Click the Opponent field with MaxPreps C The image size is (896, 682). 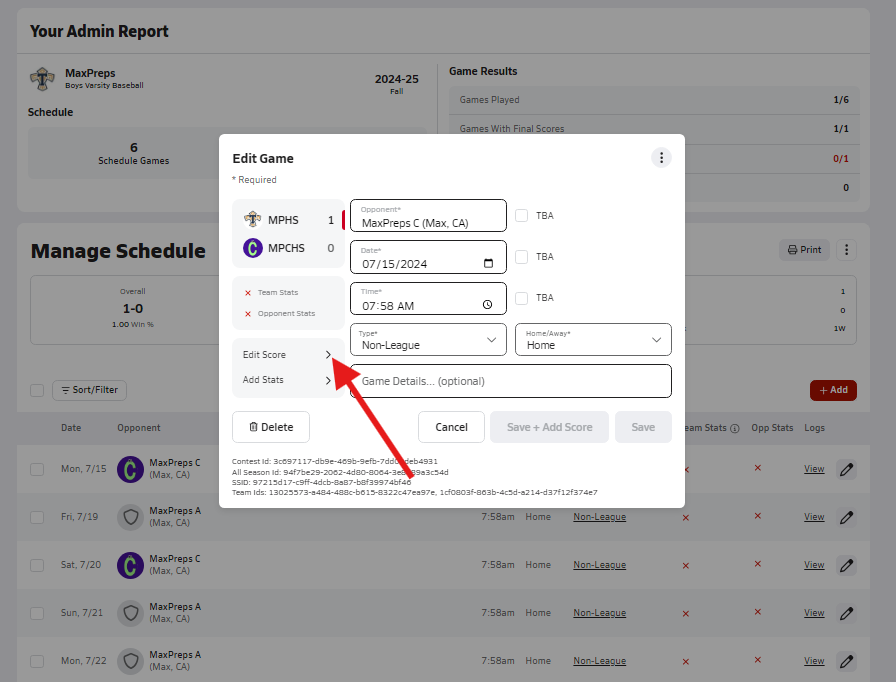click(x=428, y=216)
